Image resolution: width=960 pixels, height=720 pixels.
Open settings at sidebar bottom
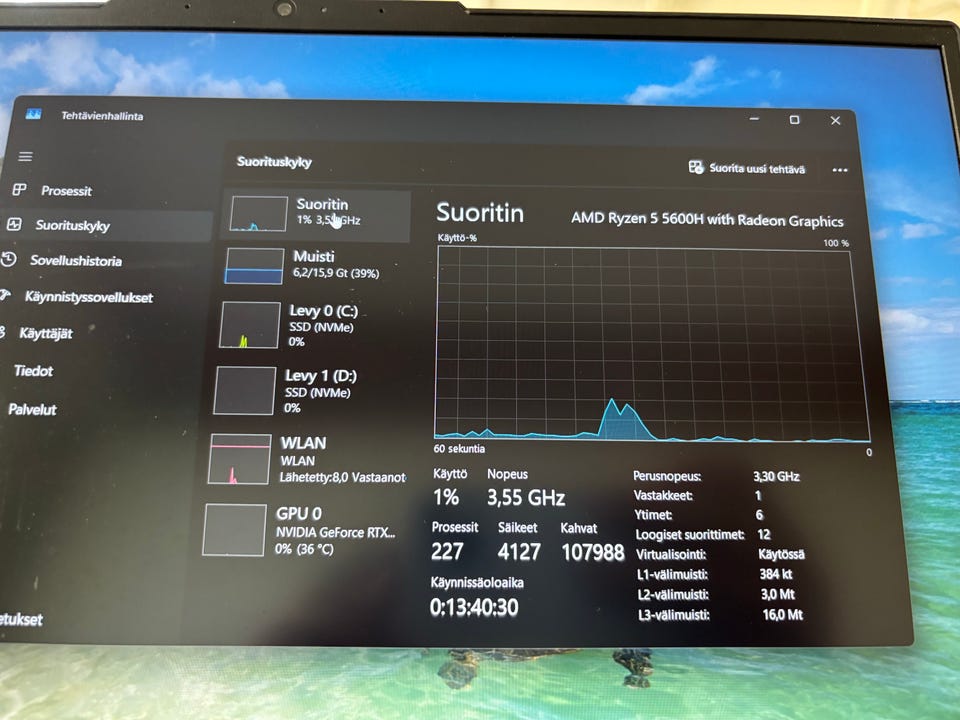21,620
